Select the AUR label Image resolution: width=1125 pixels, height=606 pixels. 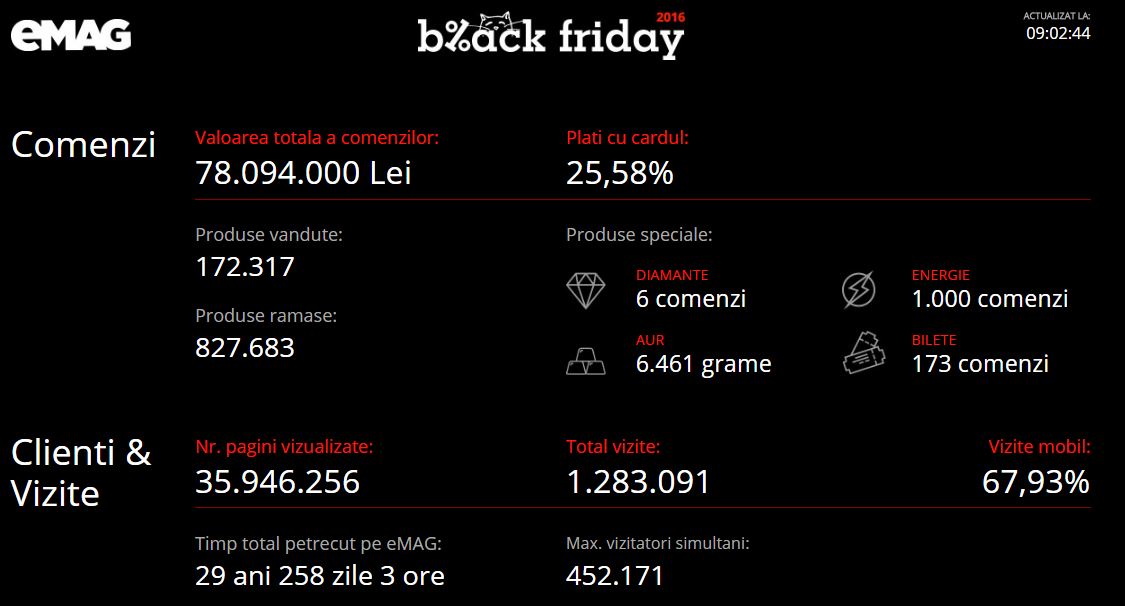[x=650, y=340]
